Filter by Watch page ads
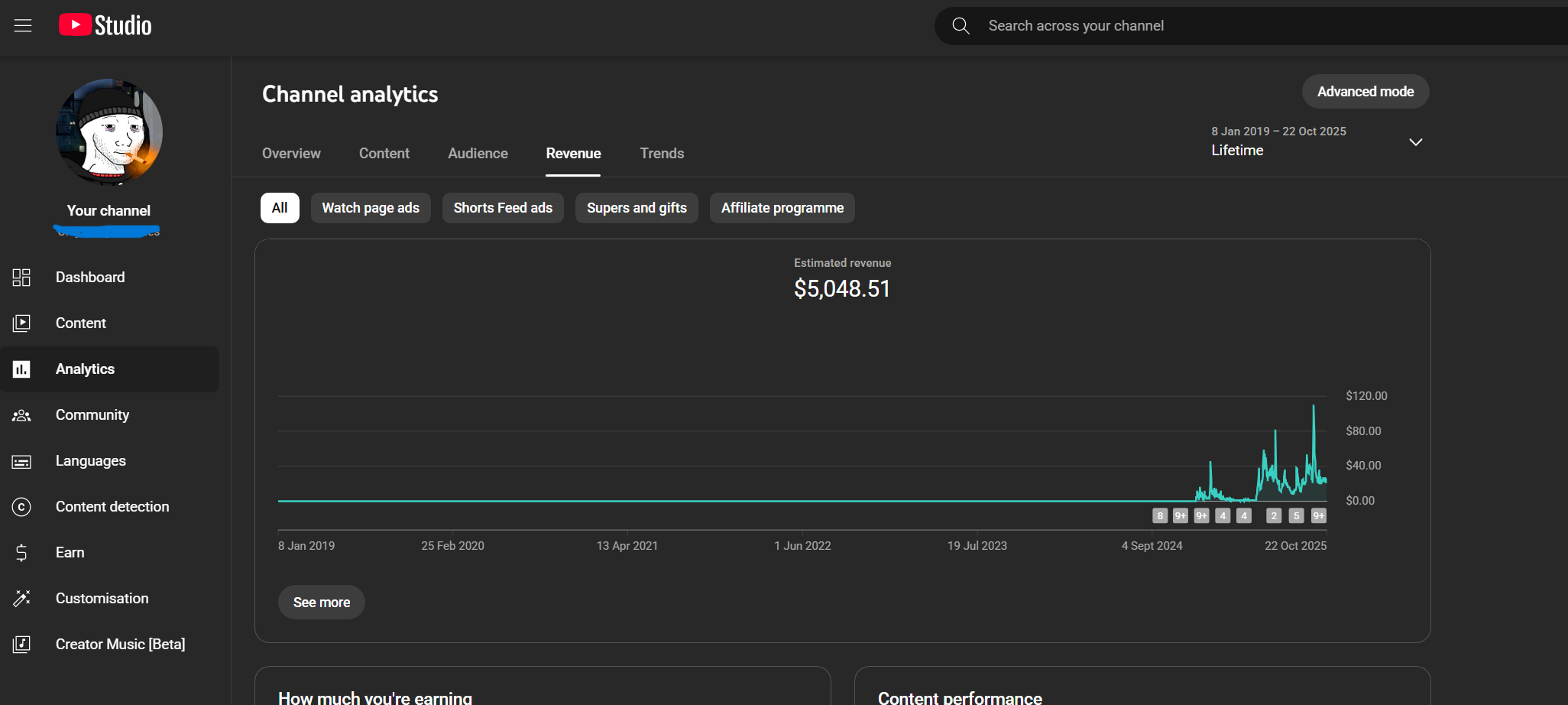Viewport: 1568px width, 705px height. click(371, 208)
